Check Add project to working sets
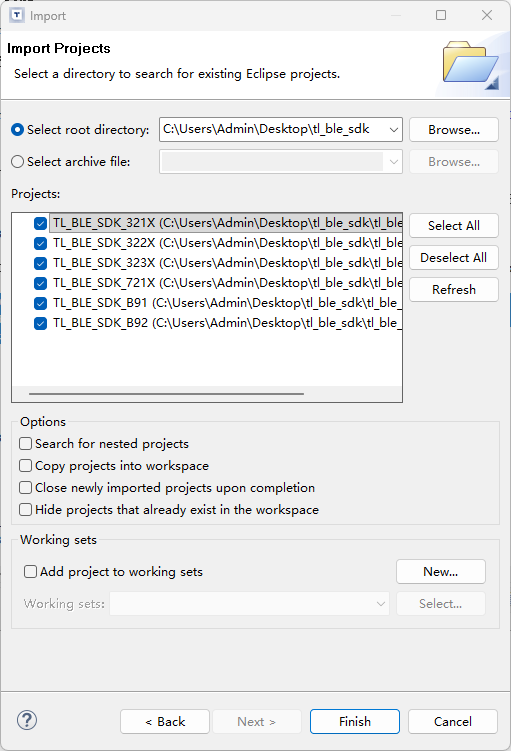 (30, 571)
